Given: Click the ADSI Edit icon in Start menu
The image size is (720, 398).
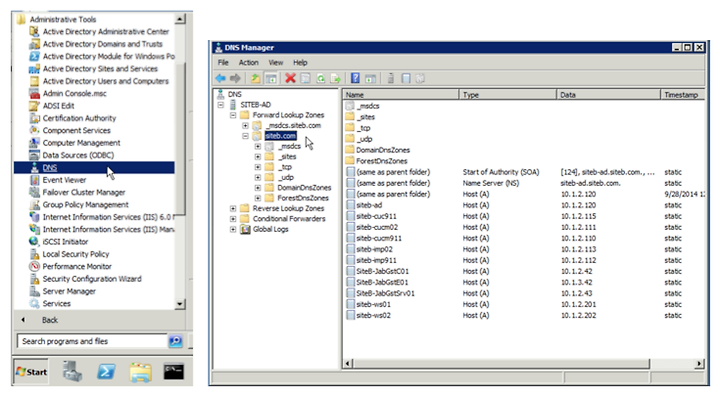Looking at the screenshot, I should 34,106.
